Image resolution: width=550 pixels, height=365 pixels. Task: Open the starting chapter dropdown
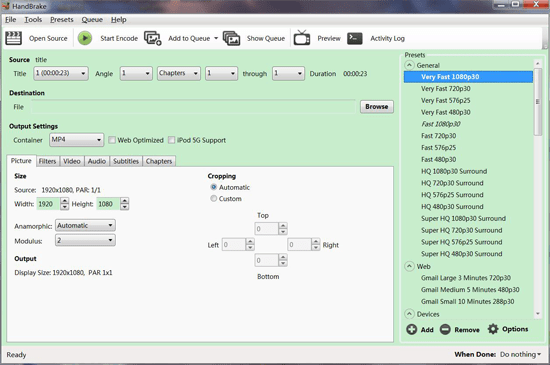click(221, 73)
